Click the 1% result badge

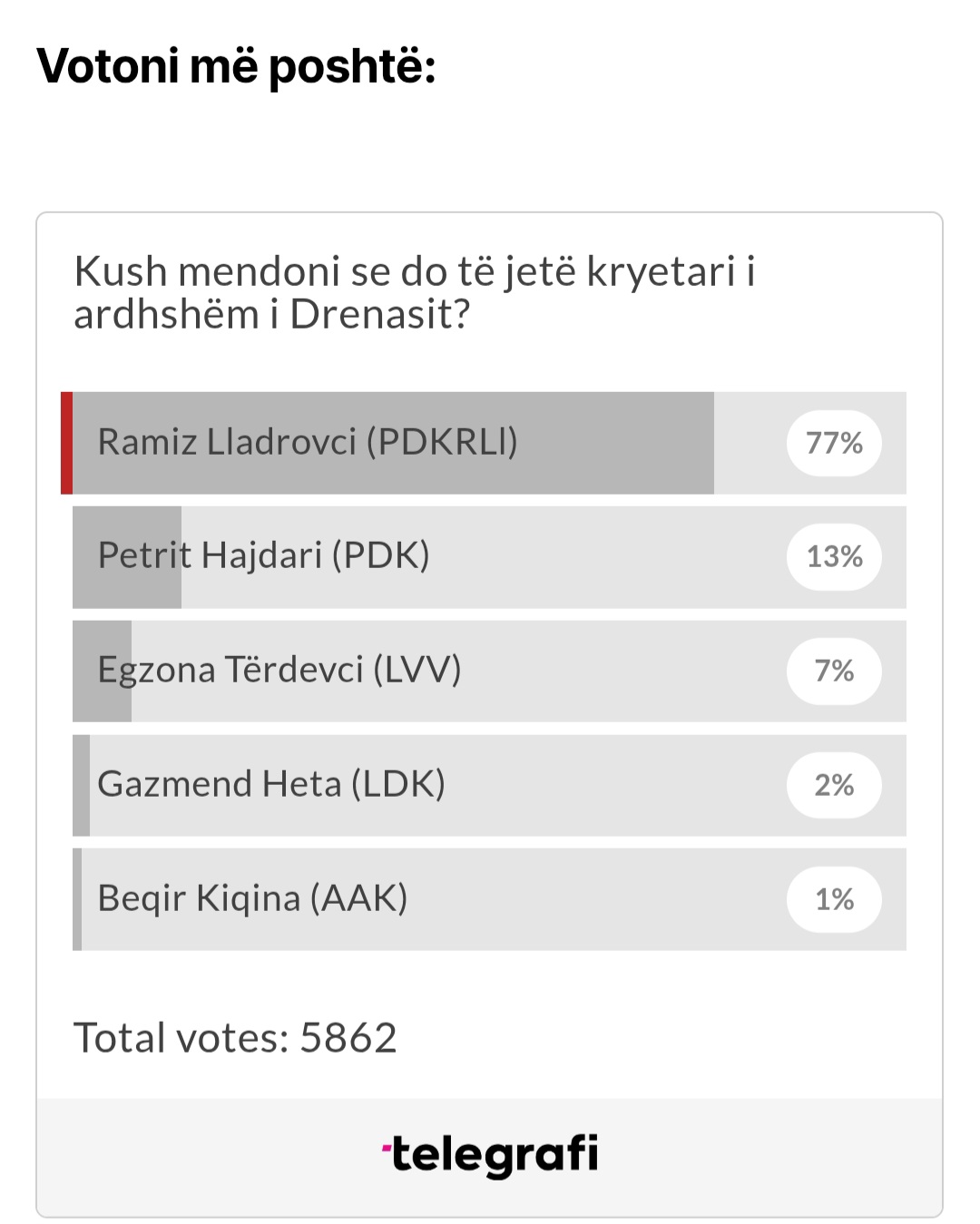click(x=834, y=899)
